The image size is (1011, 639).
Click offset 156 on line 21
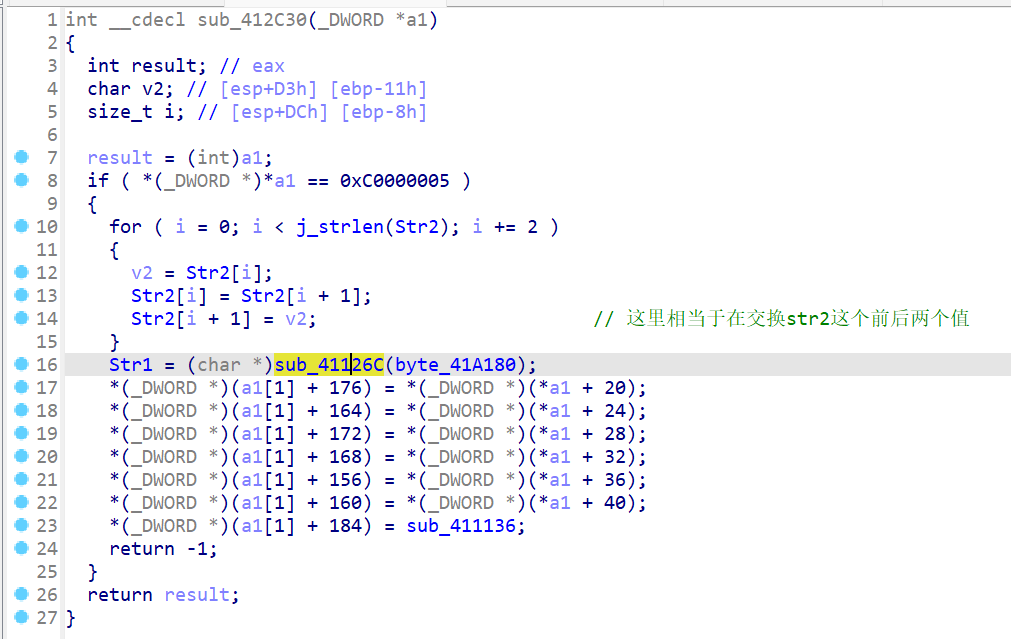click(346, 480)
